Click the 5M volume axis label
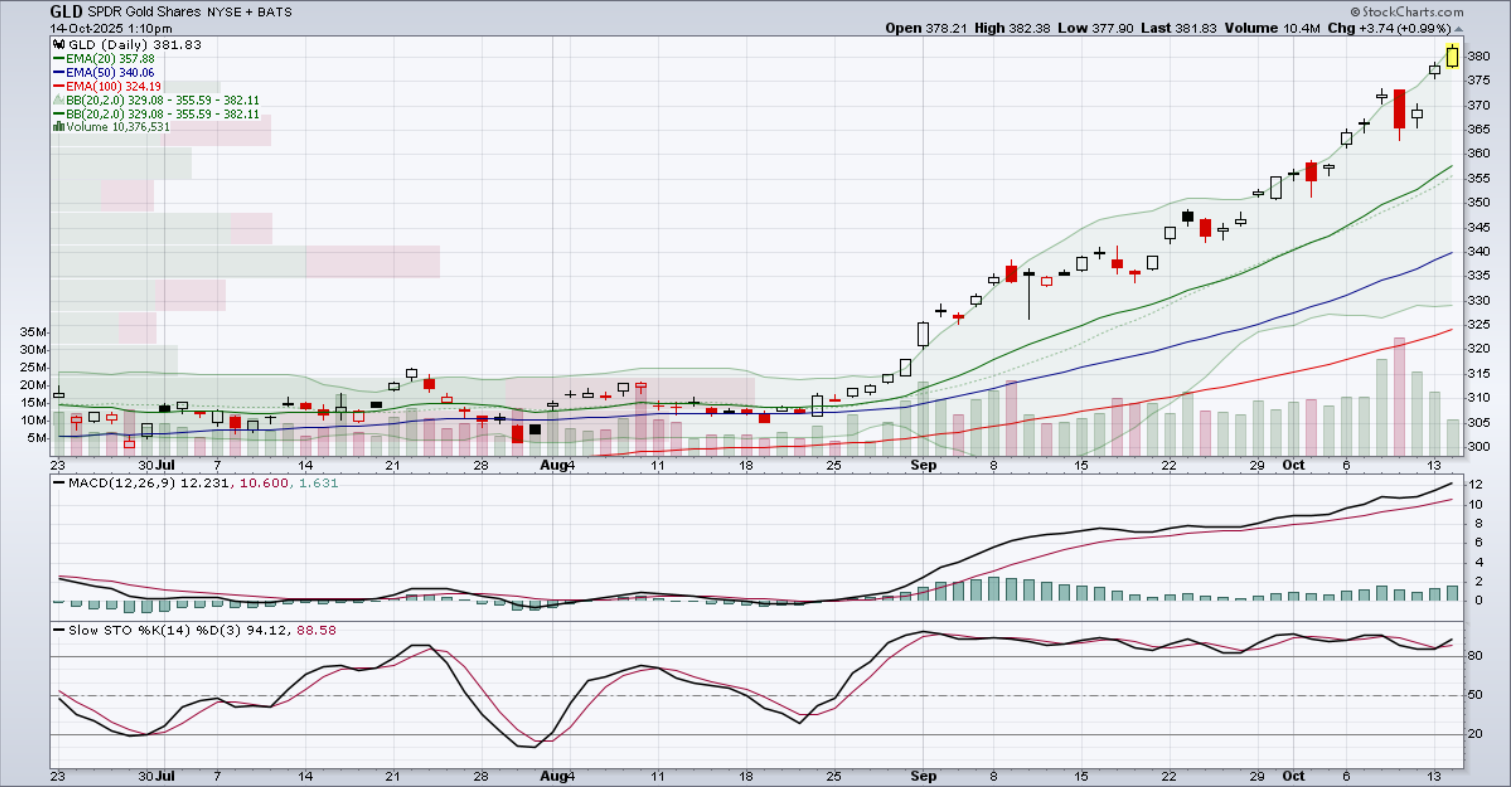Image resolution: width=1511 pixels, height=788 pixels. coord(38,438)
